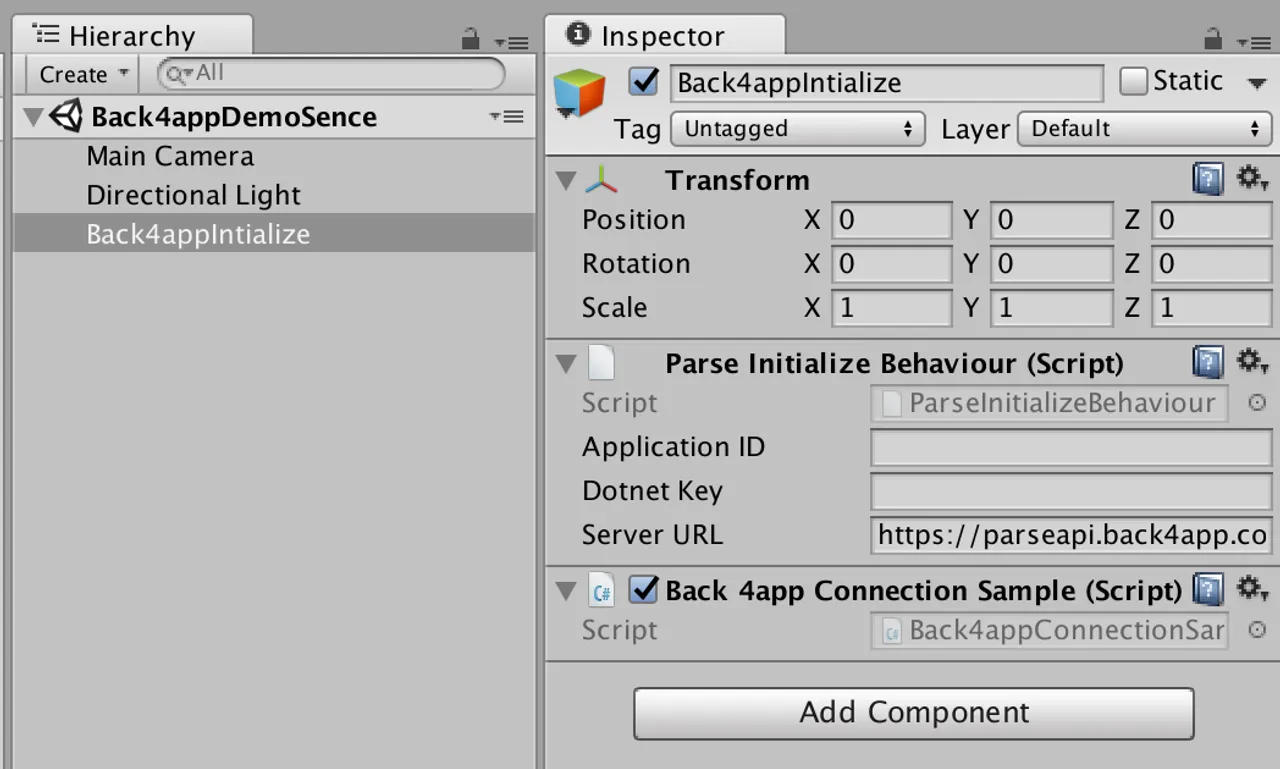1280x769 pixels.
Task: Toggle the Back4appIntialize active checkbox
Action: [x=642, y=81]
